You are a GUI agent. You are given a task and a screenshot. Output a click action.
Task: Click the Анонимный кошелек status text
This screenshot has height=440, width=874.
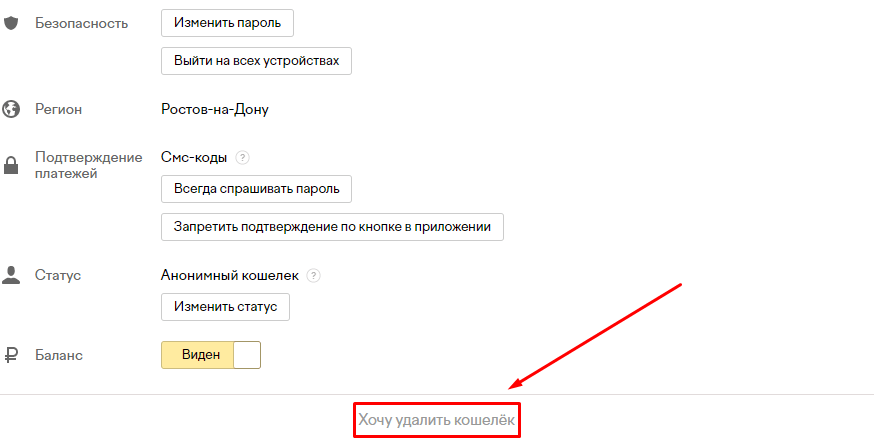point(230,275)
